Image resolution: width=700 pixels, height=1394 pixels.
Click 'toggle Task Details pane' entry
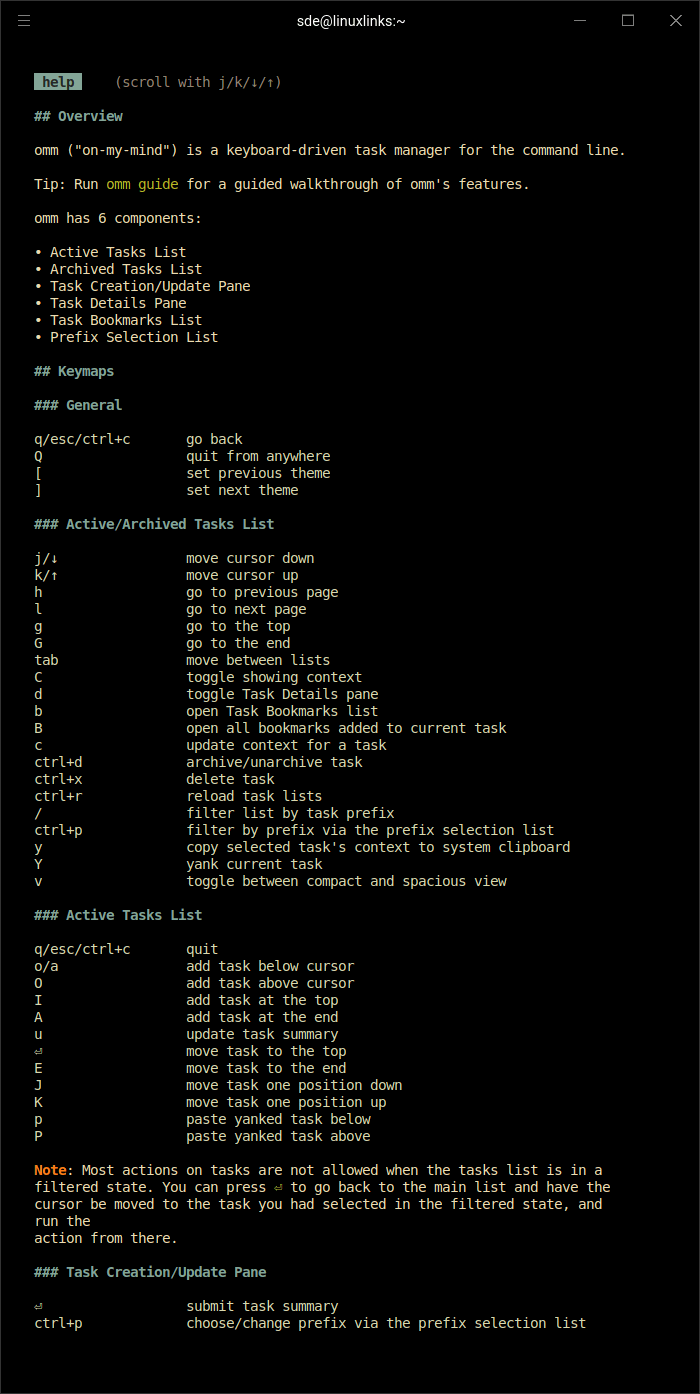282,694
